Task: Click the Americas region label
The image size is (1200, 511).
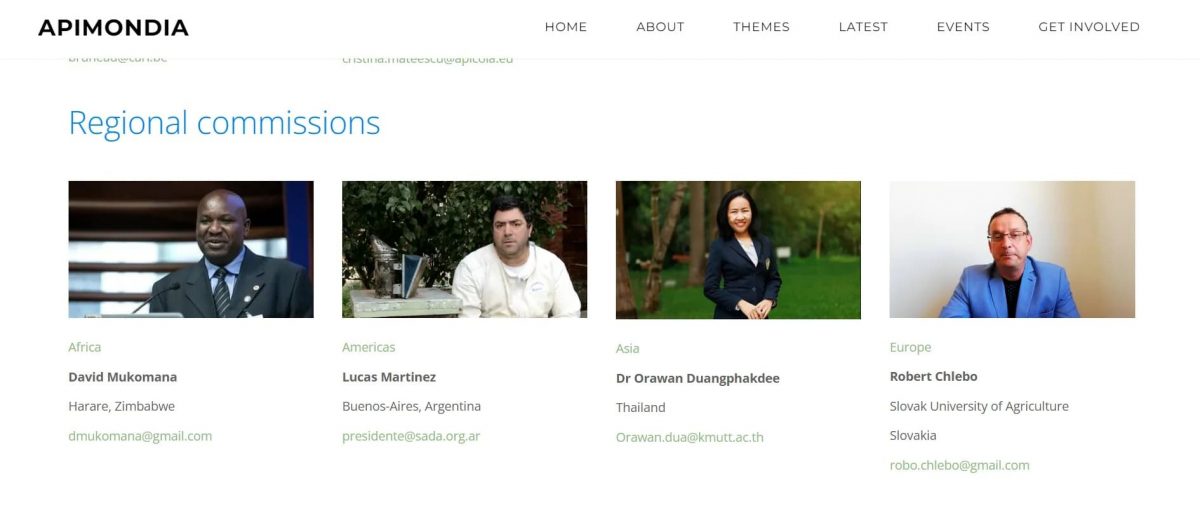Action: [369, 347]
